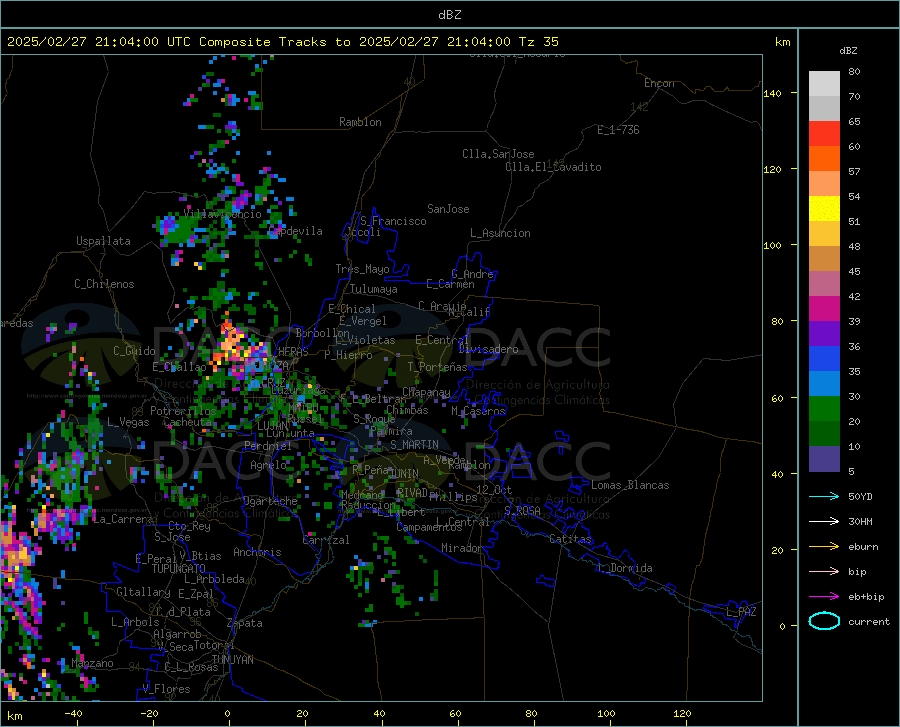Image resolution: width=900 pixels, height=727 pixels.
Task: Click the 'TUPUNGATO' map label
Action: (x=179, y=569)
